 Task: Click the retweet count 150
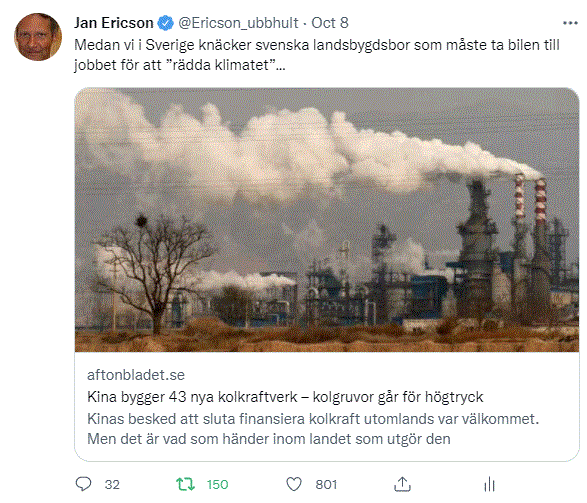click(x=218, y=485)
